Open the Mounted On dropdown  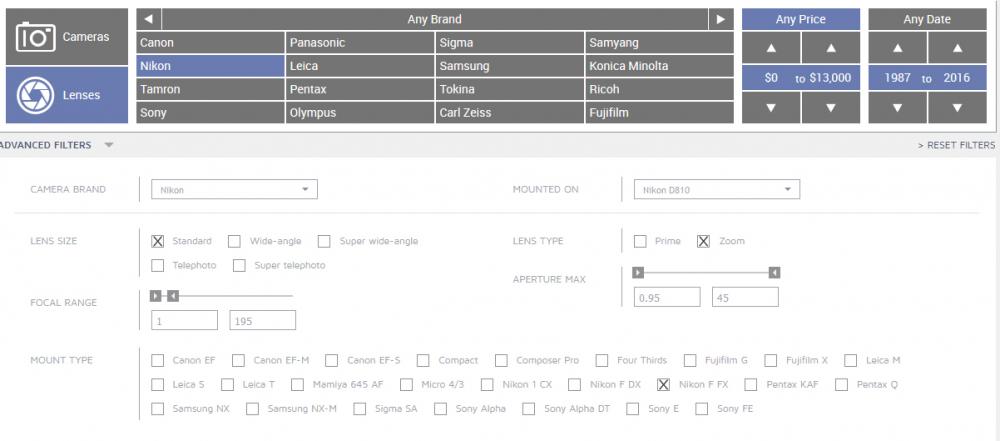click(x=717, y=190)
